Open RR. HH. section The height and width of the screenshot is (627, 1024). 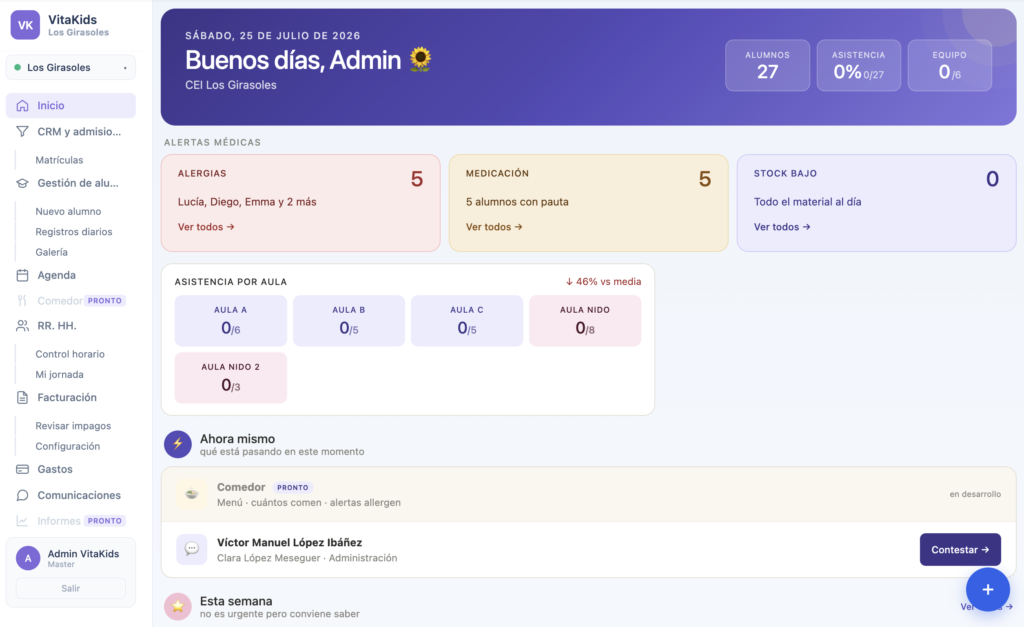pos(71,325)
